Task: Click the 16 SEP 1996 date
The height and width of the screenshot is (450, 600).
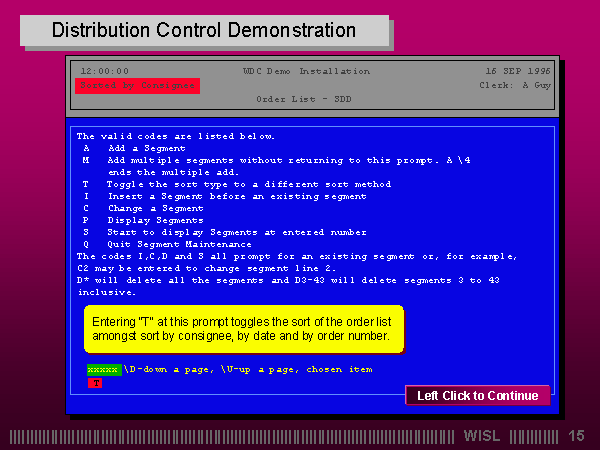Action: pos(517,71)
